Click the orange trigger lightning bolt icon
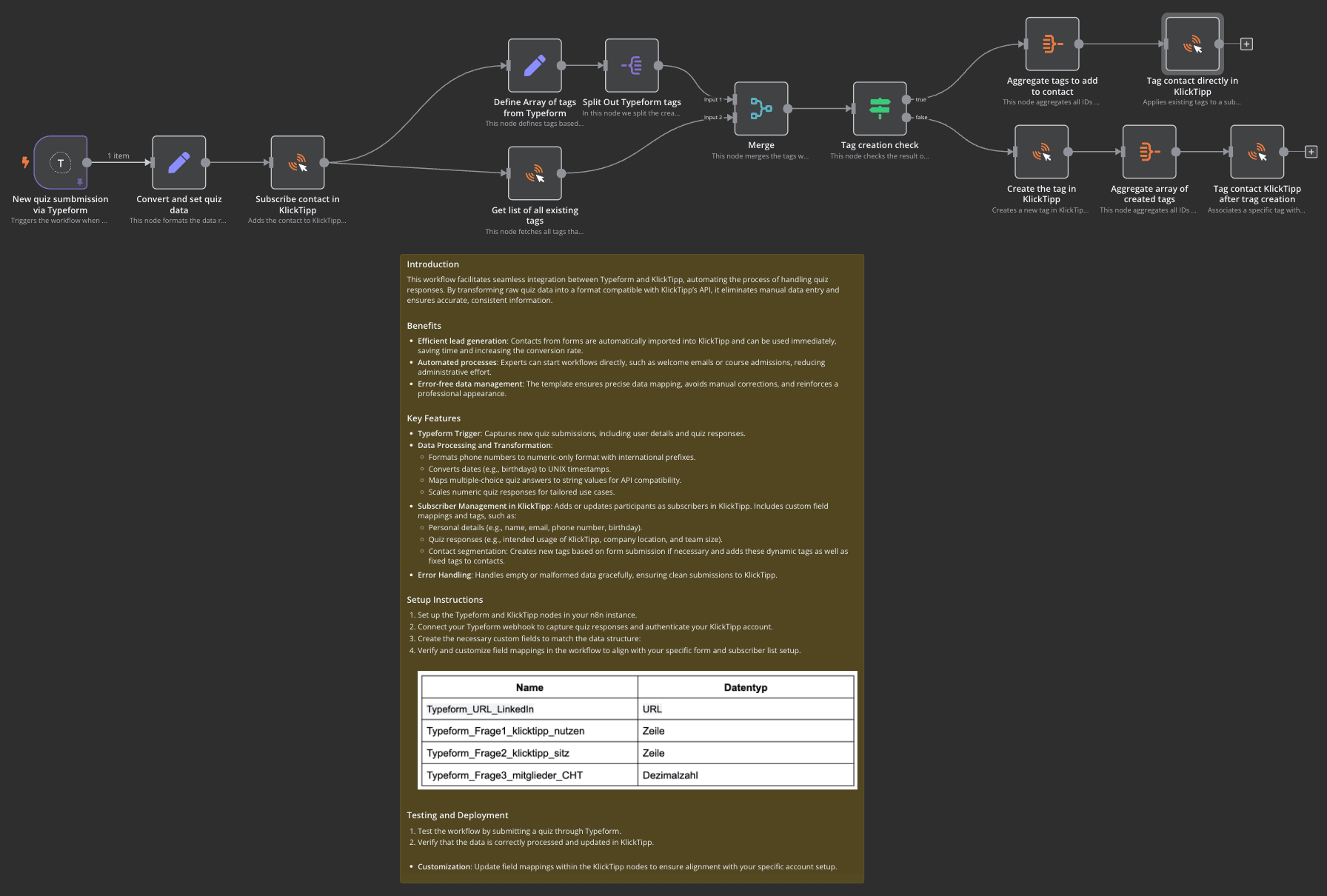This screenshot has width=1327, height=896. (25, 161)
